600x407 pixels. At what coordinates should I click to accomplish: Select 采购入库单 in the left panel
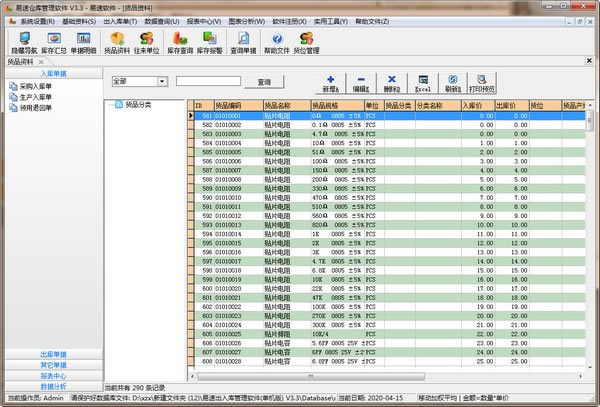tap(39, 87)
